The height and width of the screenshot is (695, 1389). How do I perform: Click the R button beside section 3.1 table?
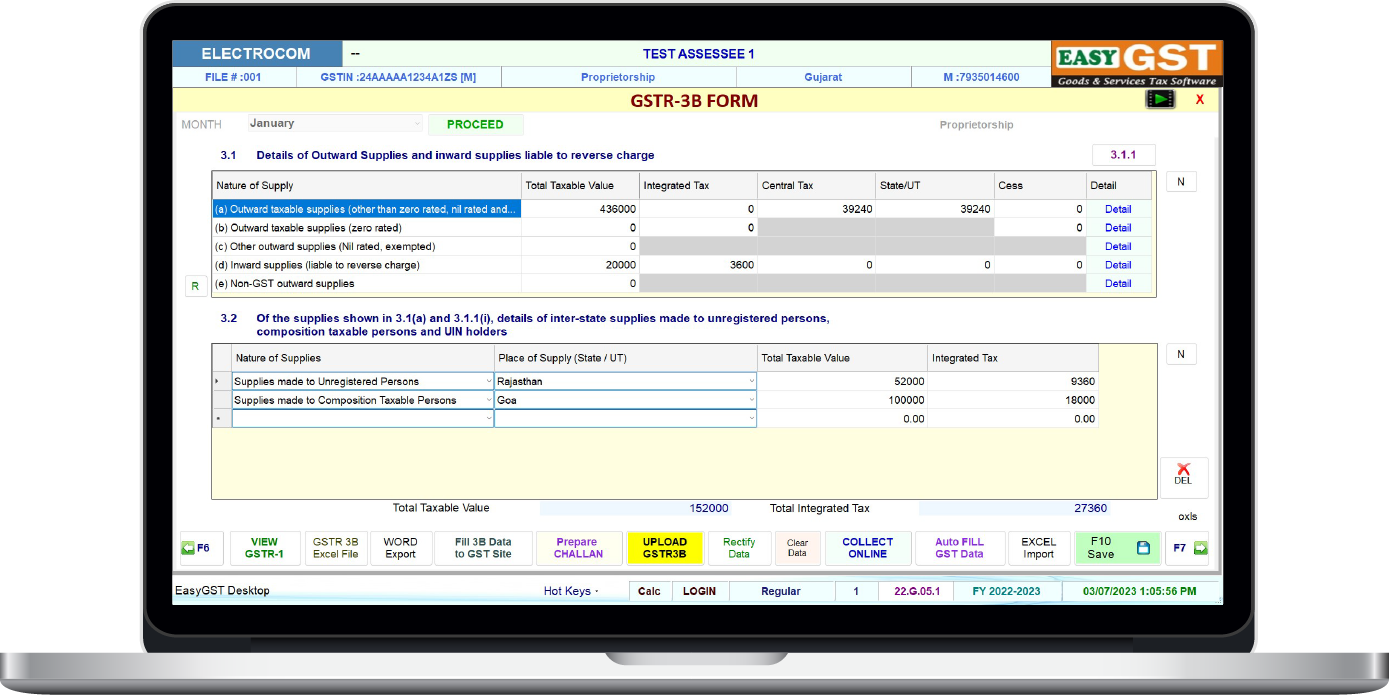[x=194, y=286]
